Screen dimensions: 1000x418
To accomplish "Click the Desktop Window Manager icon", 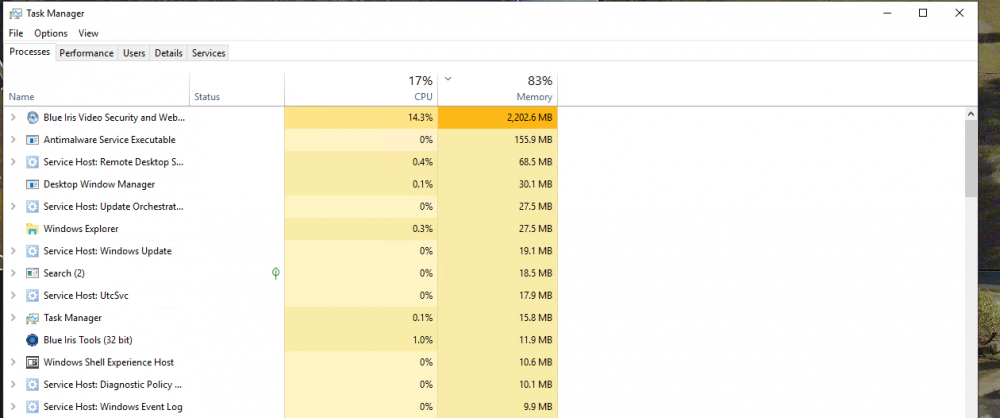I will [33, 184].
